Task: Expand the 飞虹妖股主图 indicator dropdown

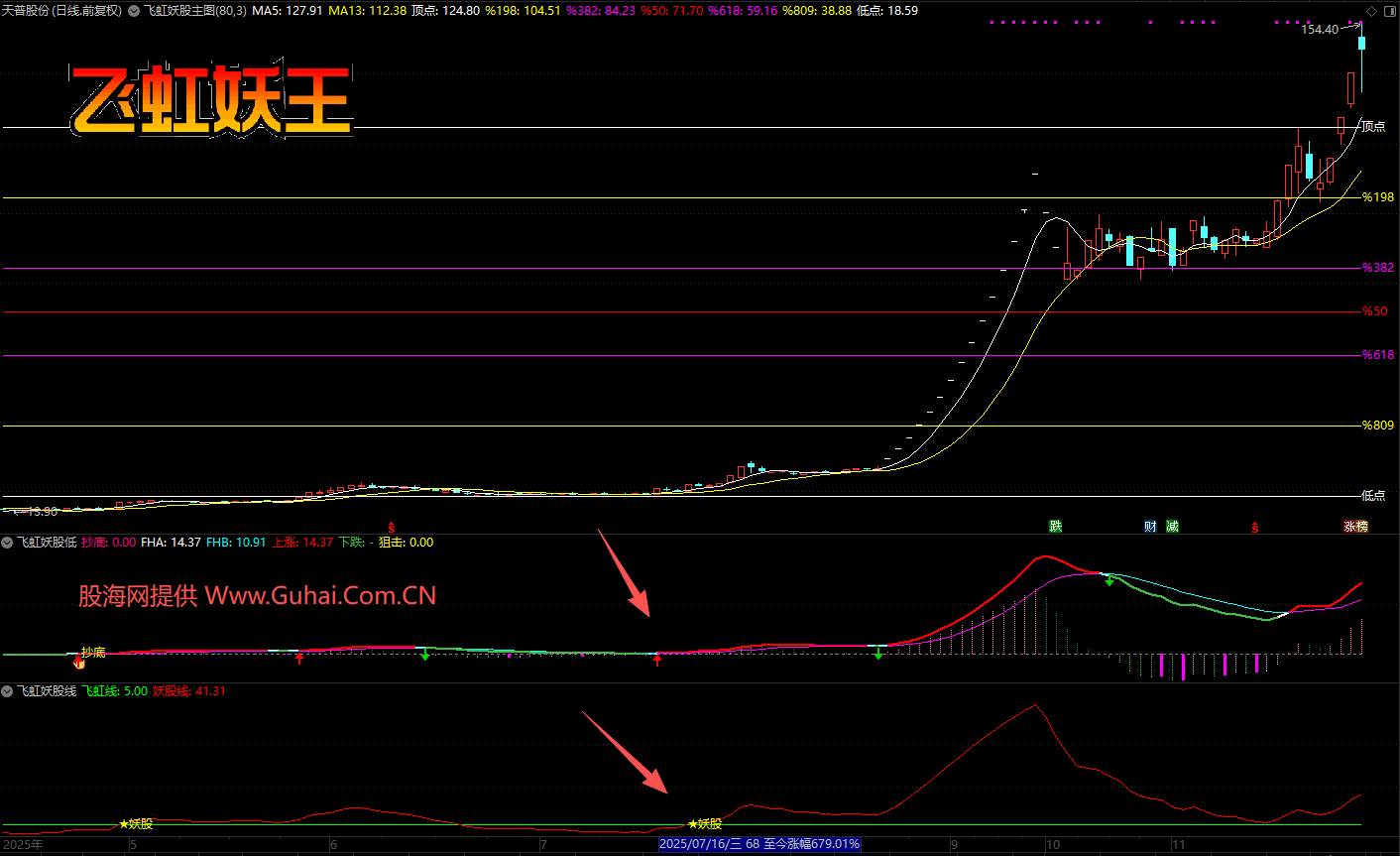Action: (x=134, y=11)
